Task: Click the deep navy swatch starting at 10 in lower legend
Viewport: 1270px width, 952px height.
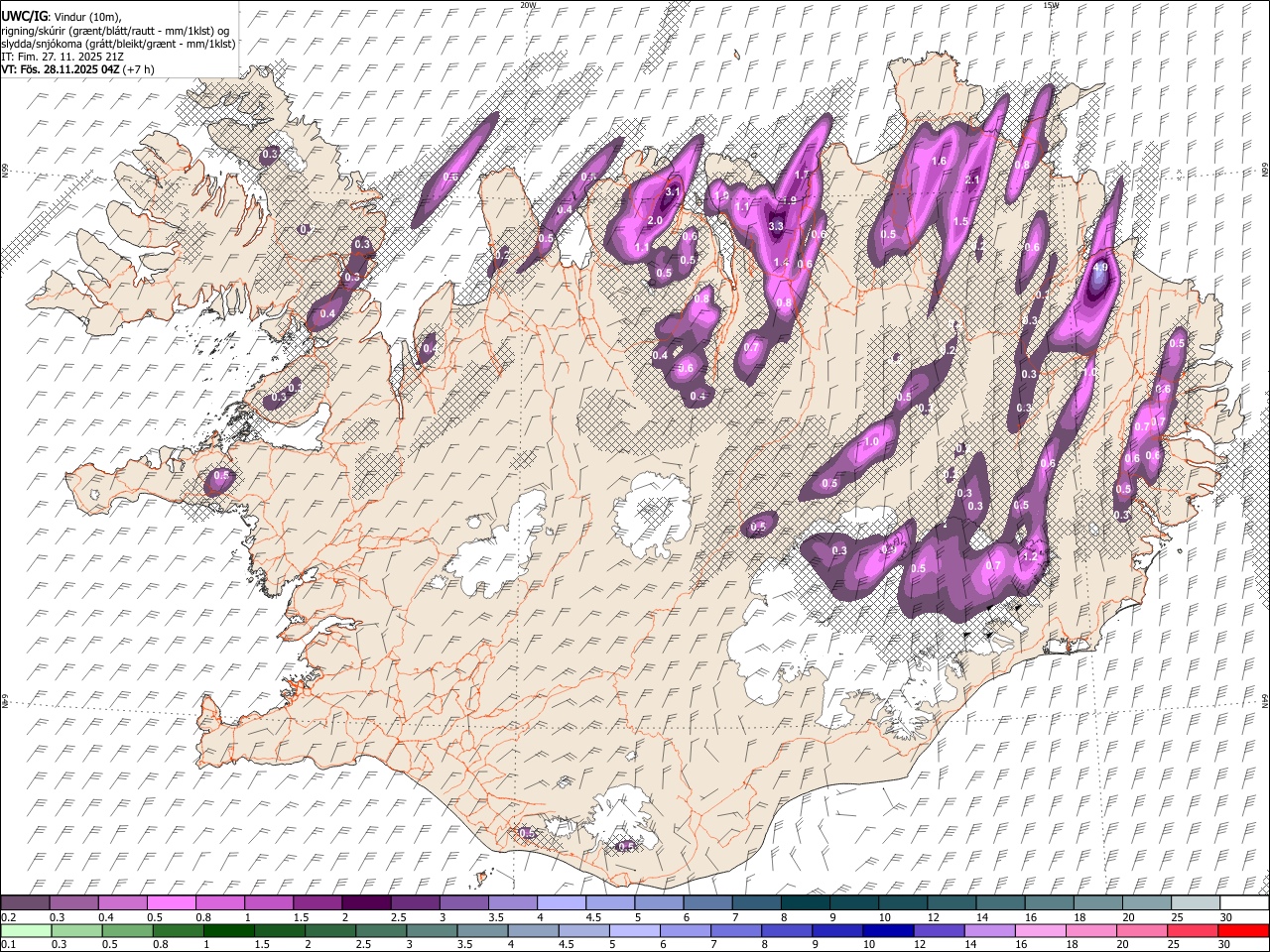Action: point(889,931)
